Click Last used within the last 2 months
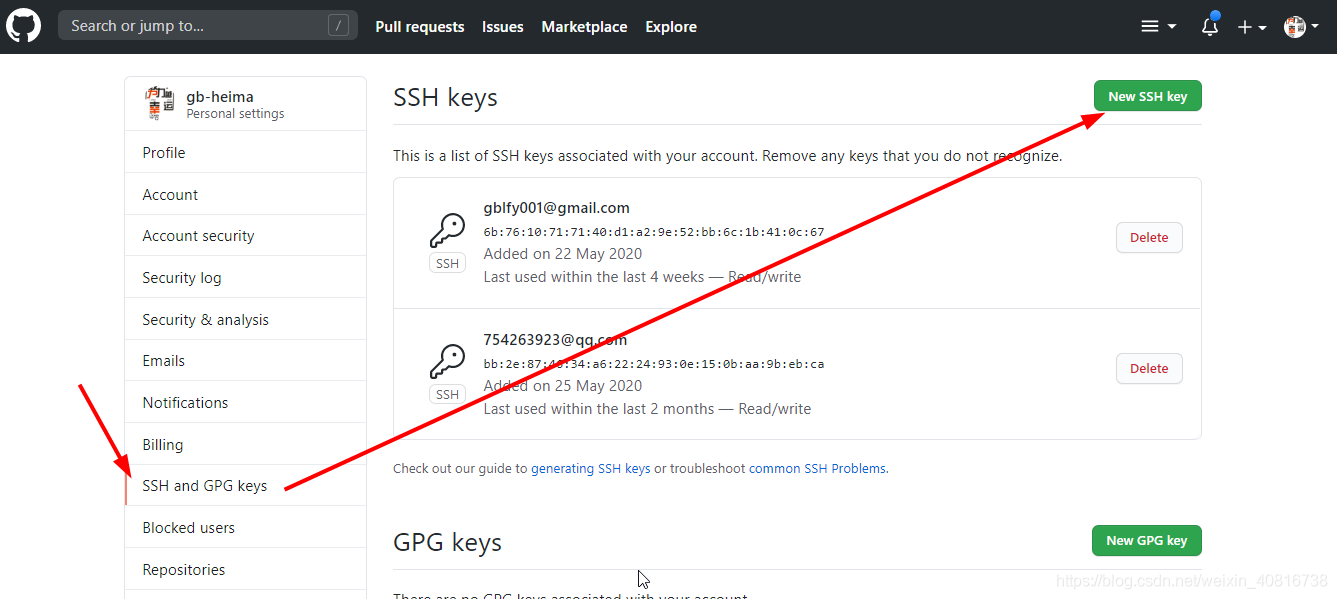Viewport: 1337px width, 599px height. [x=599, y=409]
